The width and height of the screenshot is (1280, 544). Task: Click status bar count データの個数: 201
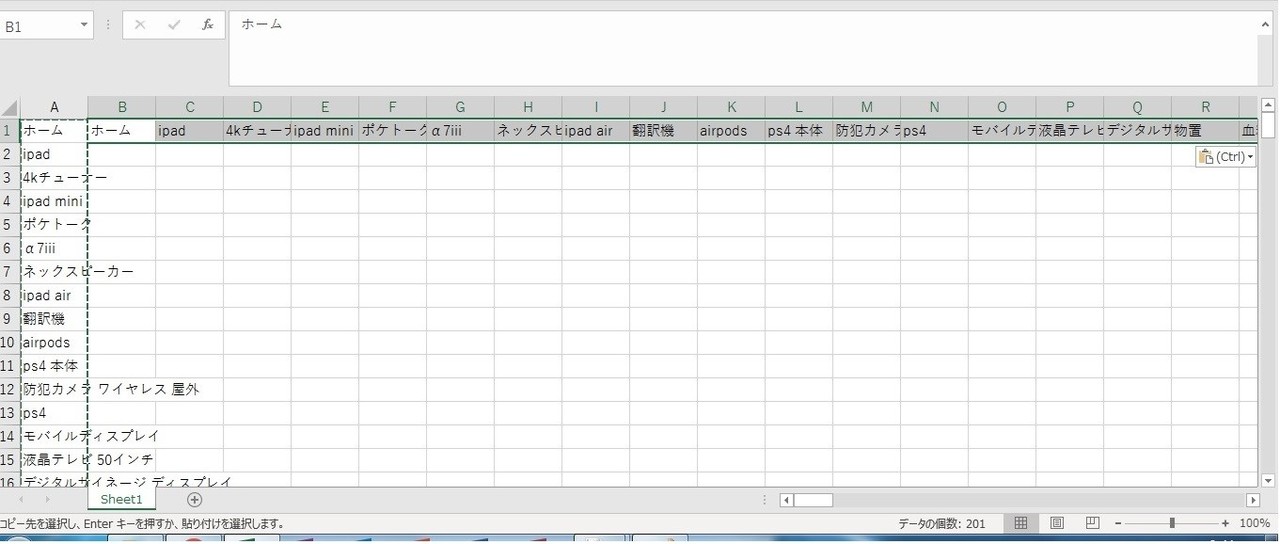pos(941,523)
